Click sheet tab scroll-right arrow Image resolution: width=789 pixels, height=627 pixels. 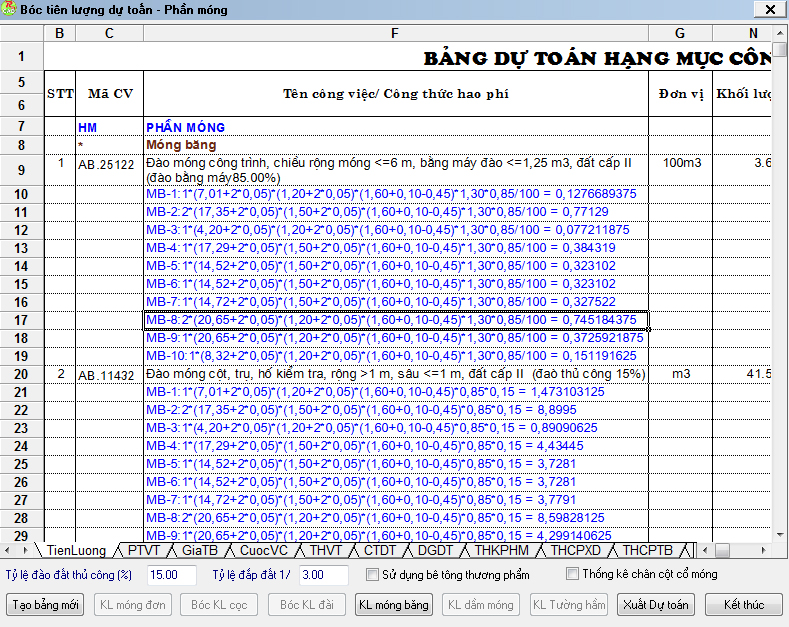coord(24,551)
